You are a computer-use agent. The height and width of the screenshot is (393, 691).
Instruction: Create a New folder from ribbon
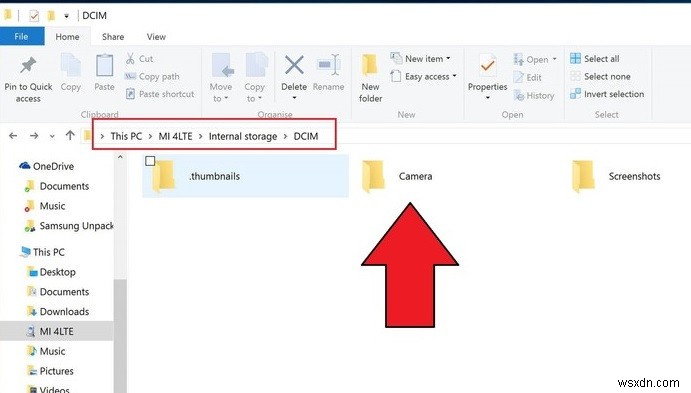click(370, 78)
